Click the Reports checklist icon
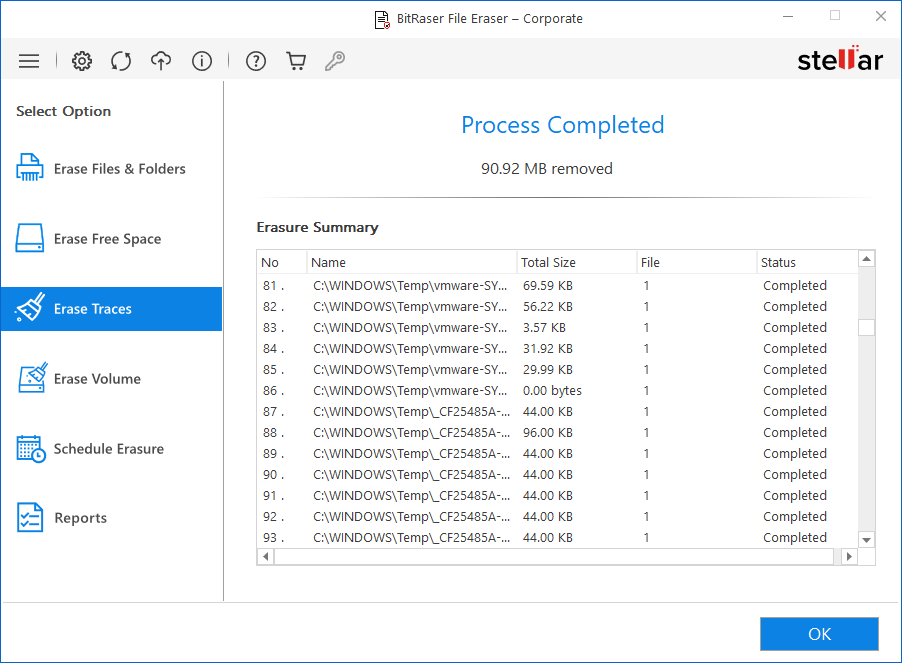The height and width of the screenshot is (663, 902). tap(30, 518)
